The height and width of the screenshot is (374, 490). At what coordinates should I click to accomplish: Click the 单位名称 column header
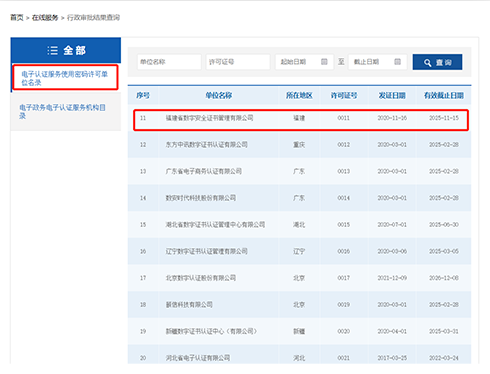(219, 96)
